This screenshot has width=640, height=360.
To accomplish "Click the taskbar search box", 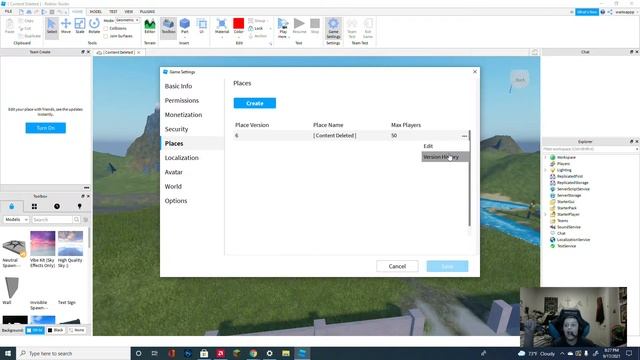I will coord(73,353).
